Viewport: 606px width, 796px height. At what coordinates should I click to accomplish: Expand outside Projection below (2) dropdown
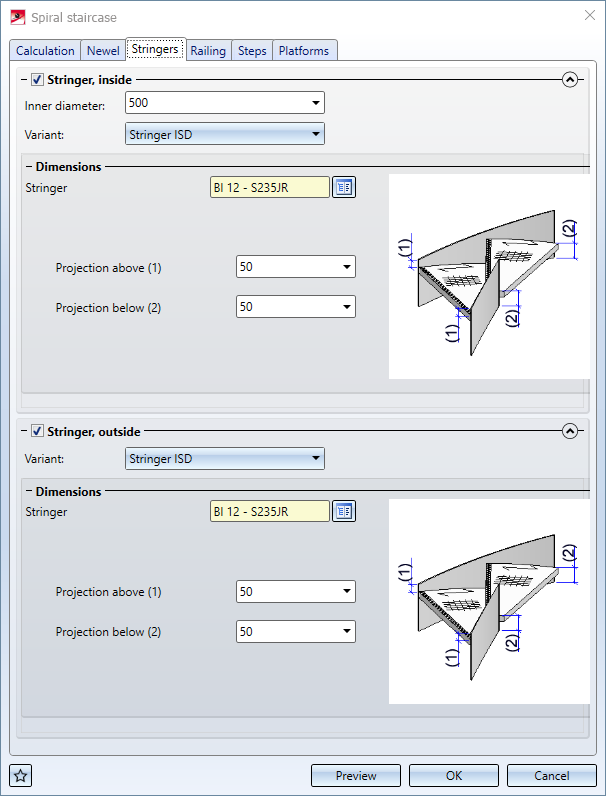tap(347, 632)
